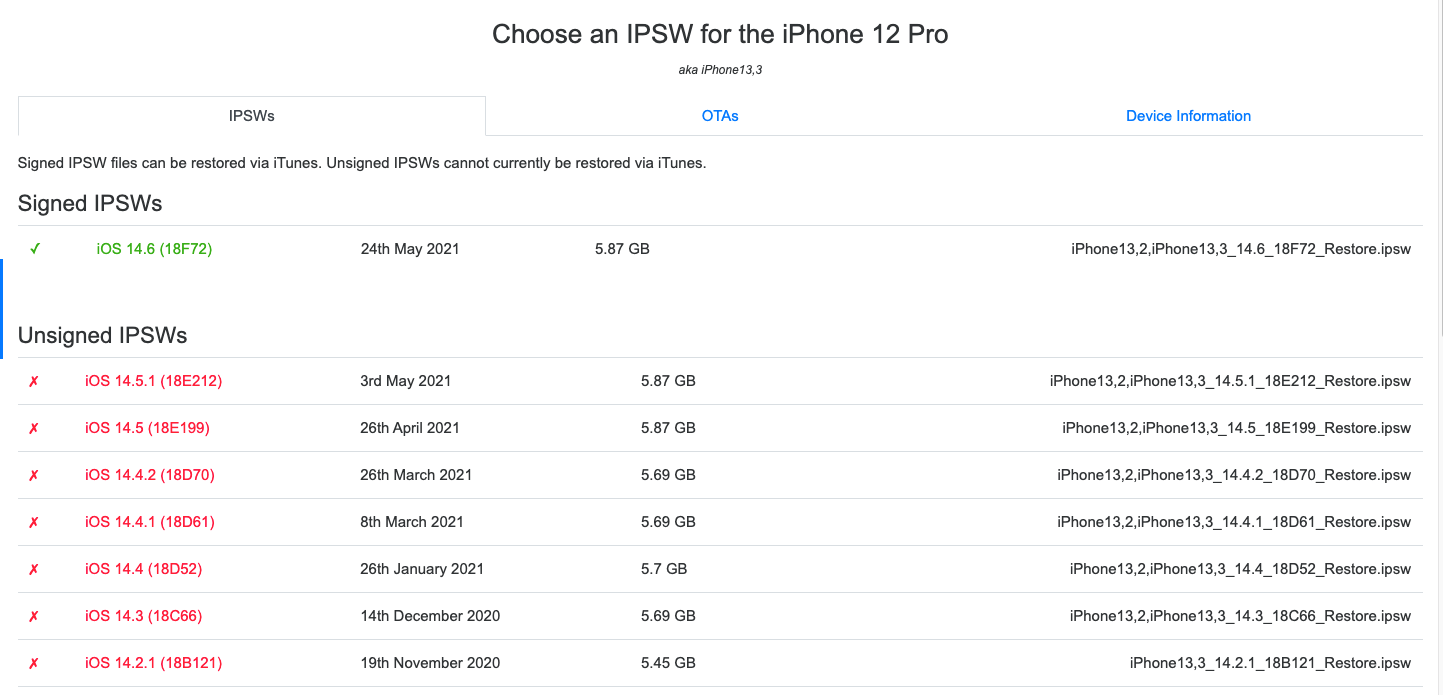Open the iOS 14.4.1 (18D61) link
The image size is (1443, 695).
(149, 522)
